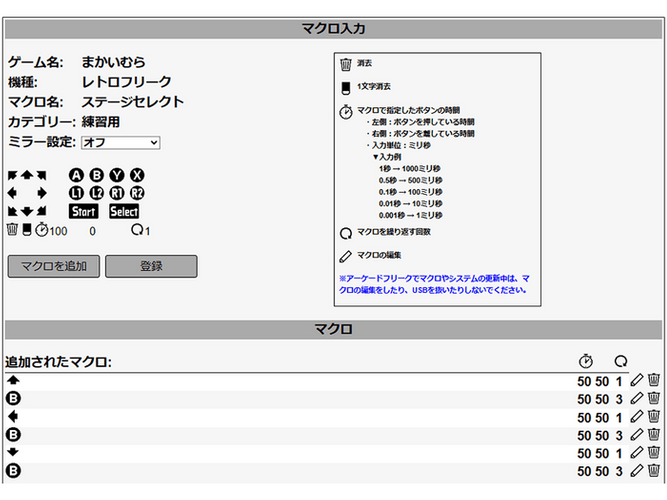The width and height of the screenshot is (667, 500).
Task: Add the R2 button to macro
Action: coord(137,193)
